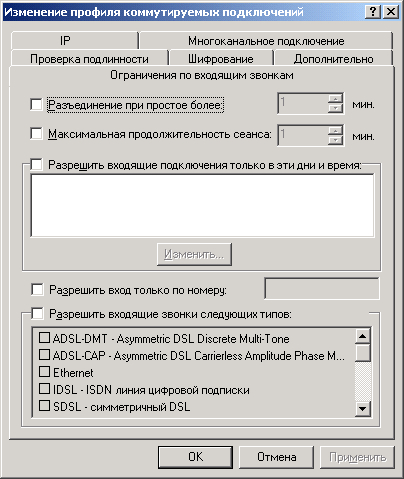Click the phone number input field
This screenshot has width=404, height=479.
322,289
